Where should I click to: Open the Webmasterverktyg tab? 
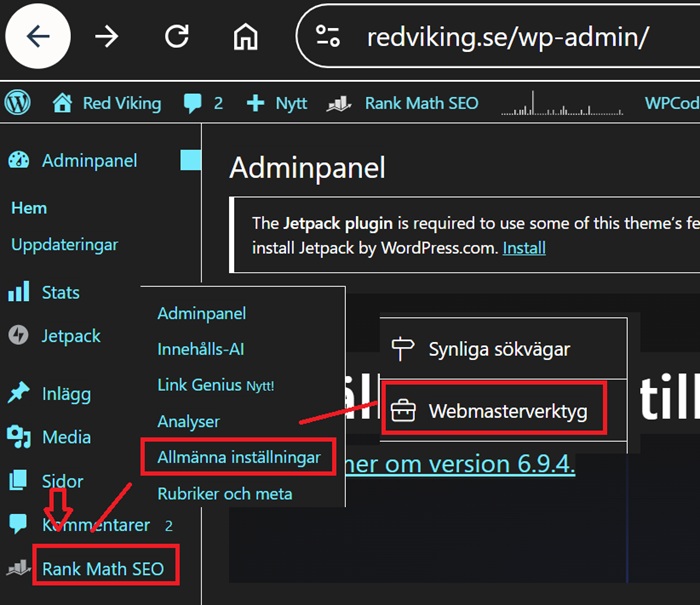(x=507, y=411)
